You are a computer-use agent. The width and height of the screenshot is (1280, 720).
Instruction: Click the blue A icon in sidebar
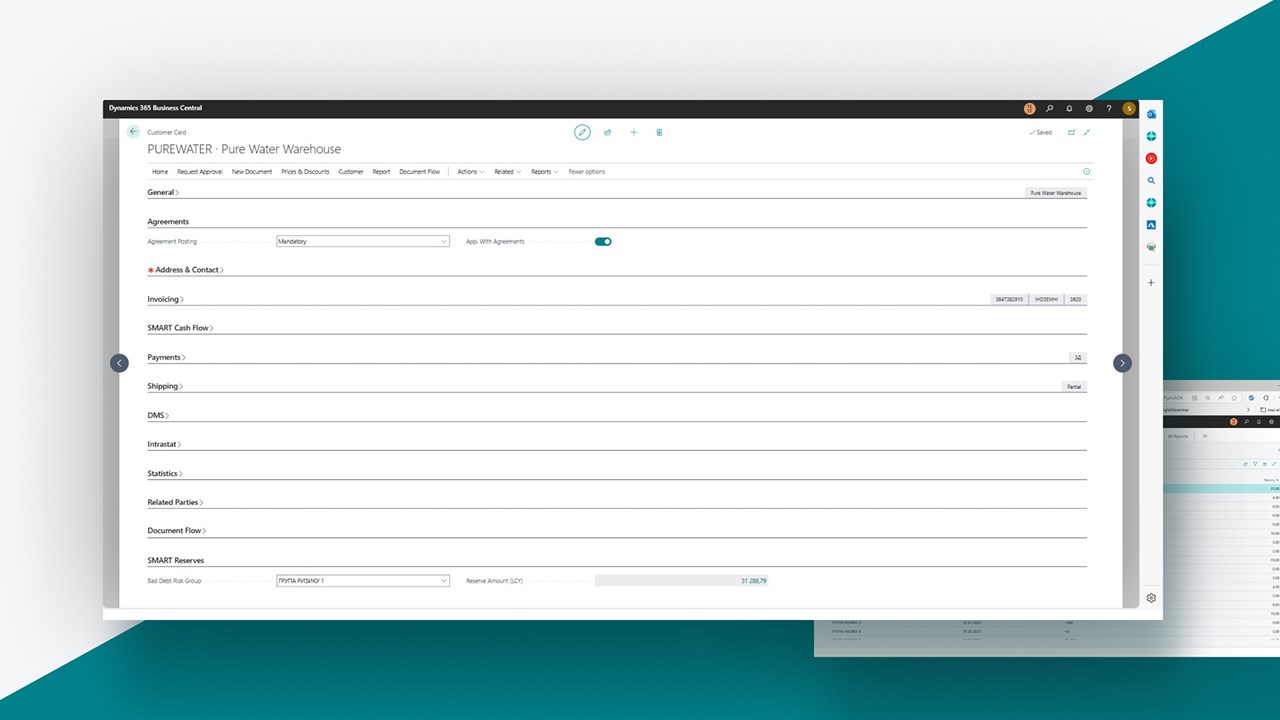click(x=1151, y=225)
